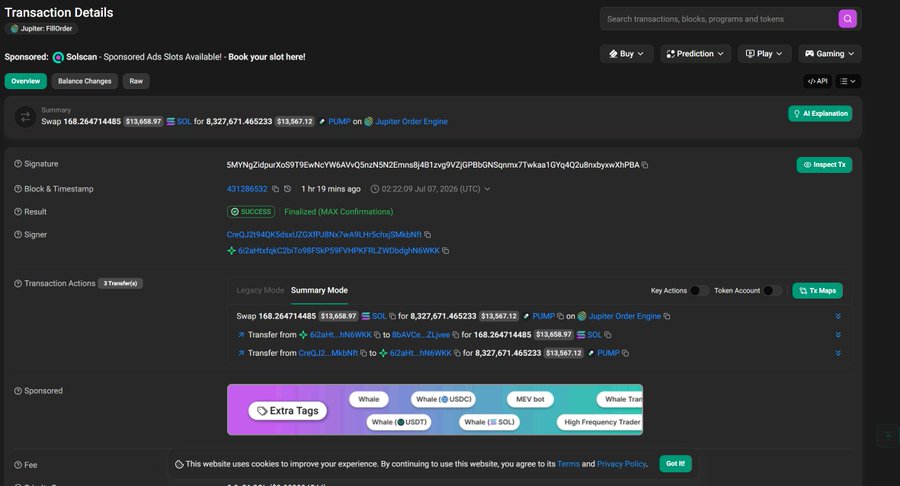Screen dimensions: 900x486
Task: Expand the SOL transfer row details
Action: pos(838,335)
